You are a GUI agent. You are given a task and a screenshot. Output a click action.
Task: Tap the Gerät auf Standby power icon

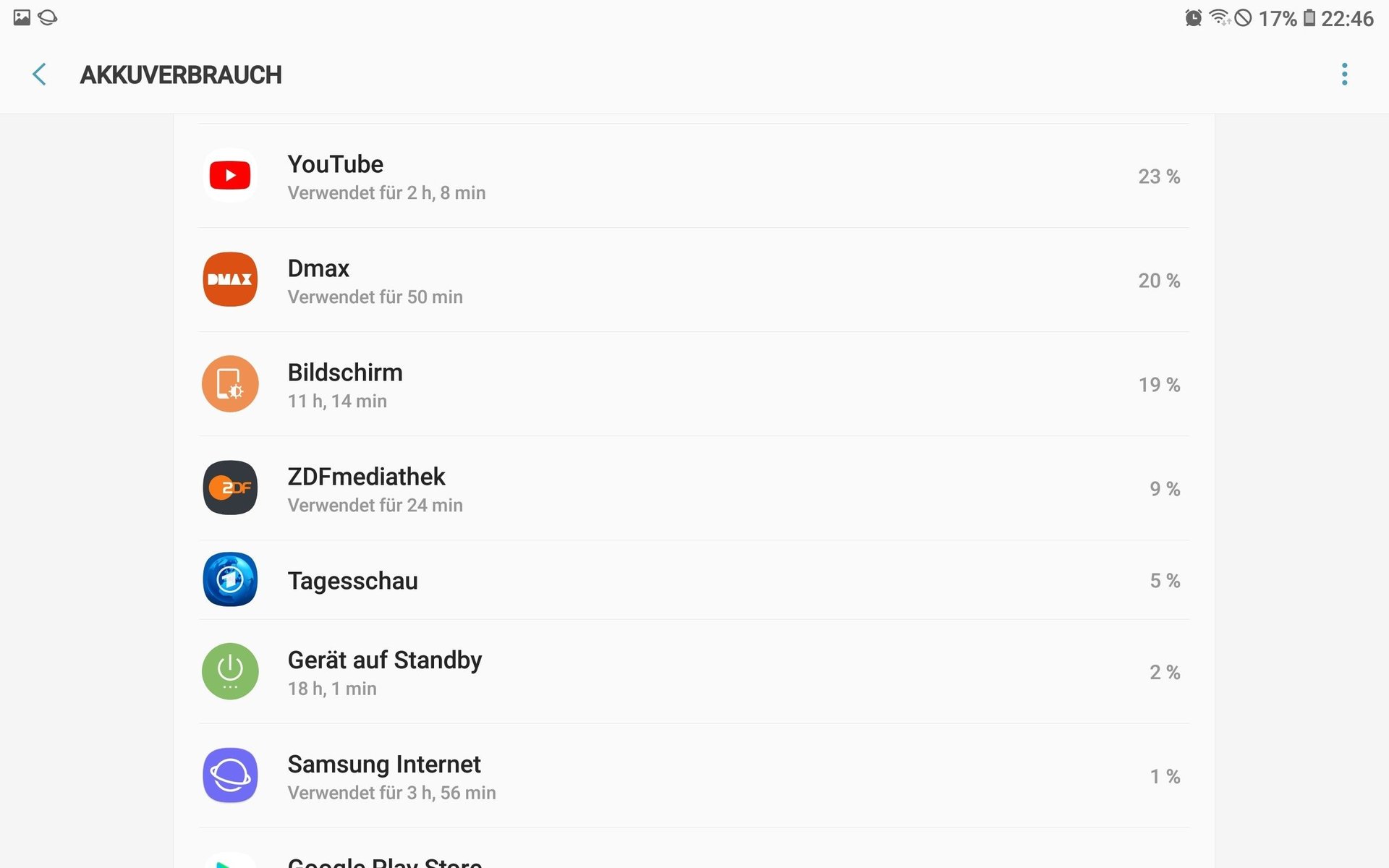[x=230, y=671]
